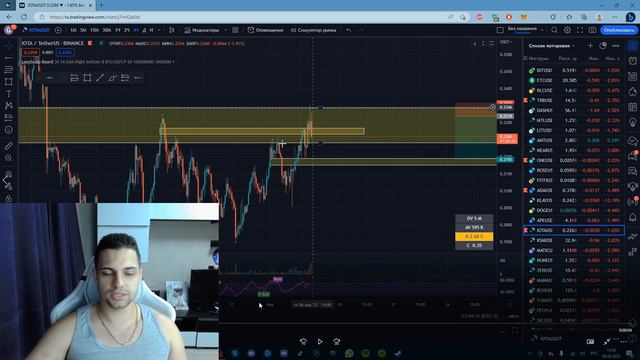Select the 5M timeframe

[83, 30]
